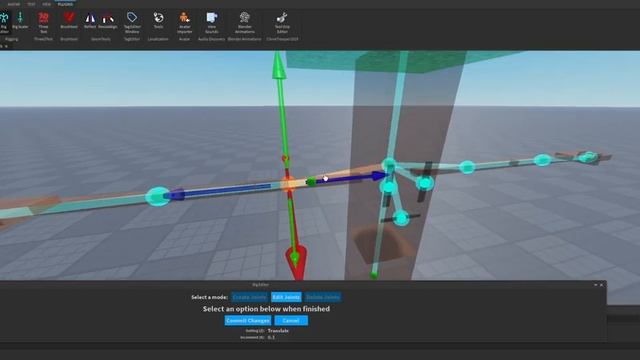Viewport: 640px width, 360px height.
Task: Click the green upward gizmo arrowhead
Action: pyautogui.click(x=279, y=66)
